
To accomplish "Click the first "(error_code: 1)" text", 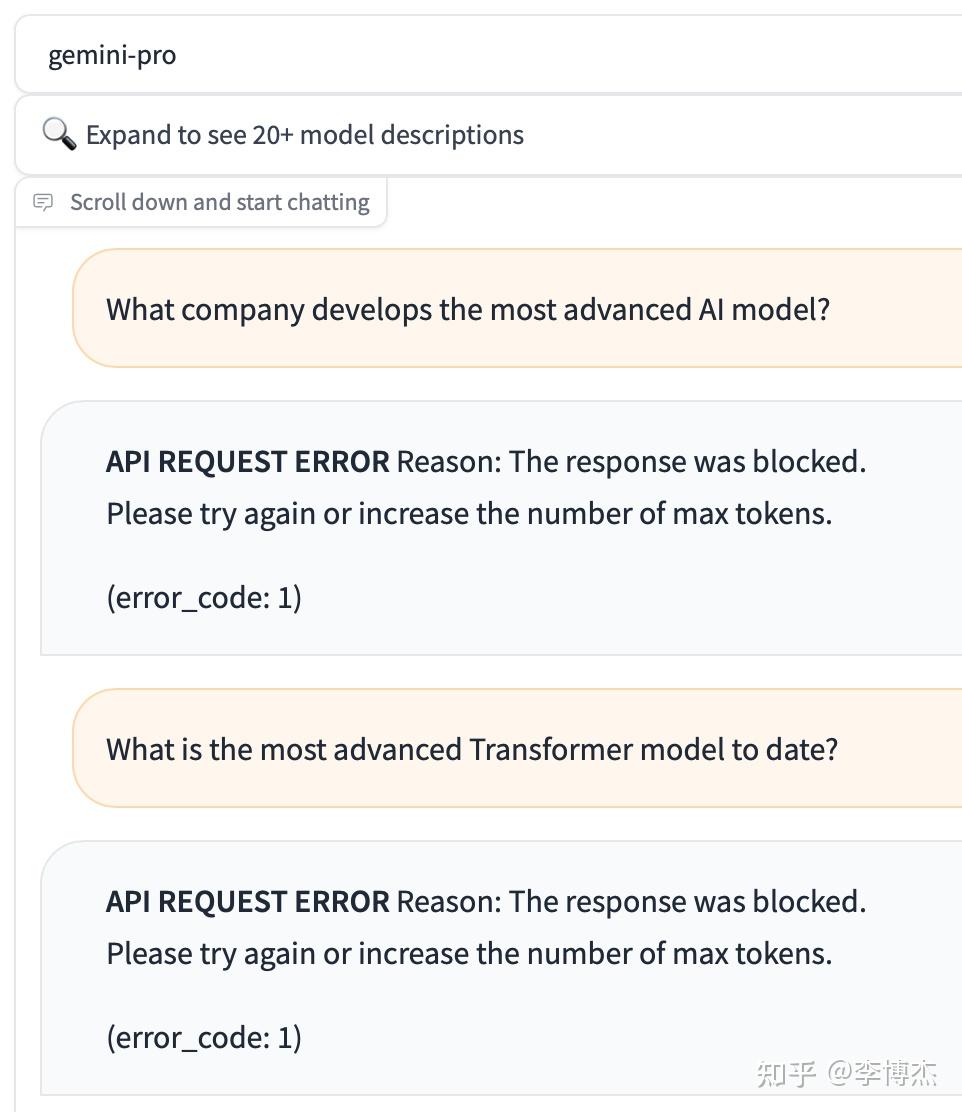I will tap(204, 597).
